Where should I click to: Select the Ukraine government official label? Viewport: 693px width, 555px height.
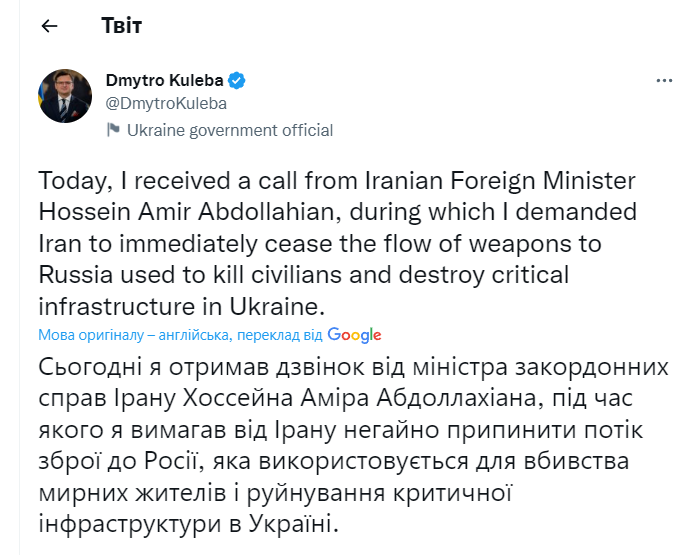point(229,130)
